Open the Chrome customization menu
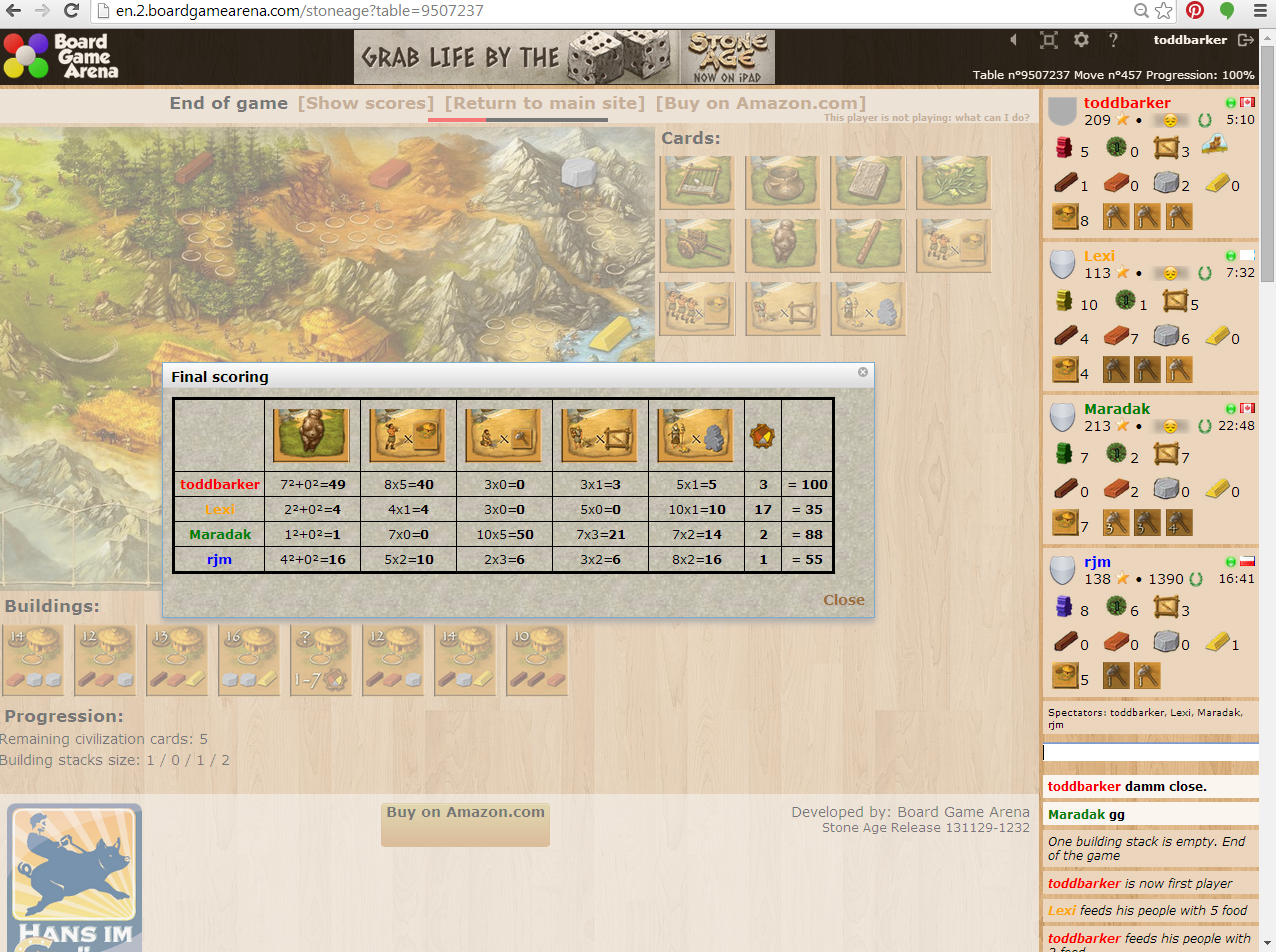This screenshot has height=952, width=1280. point(1261,13)
